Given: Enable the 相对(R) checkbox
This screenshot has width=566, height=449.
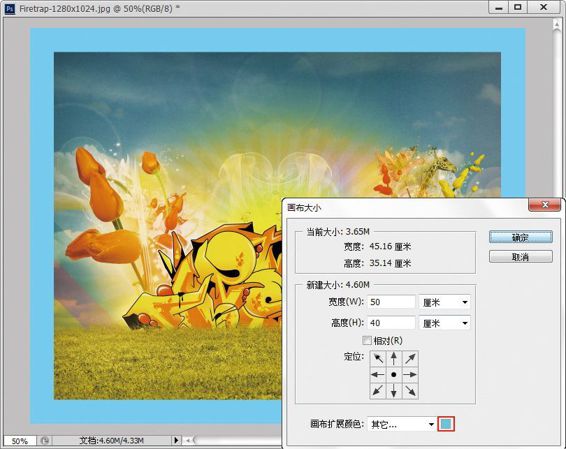Looking at the screenshot, I should click(367, 340).
